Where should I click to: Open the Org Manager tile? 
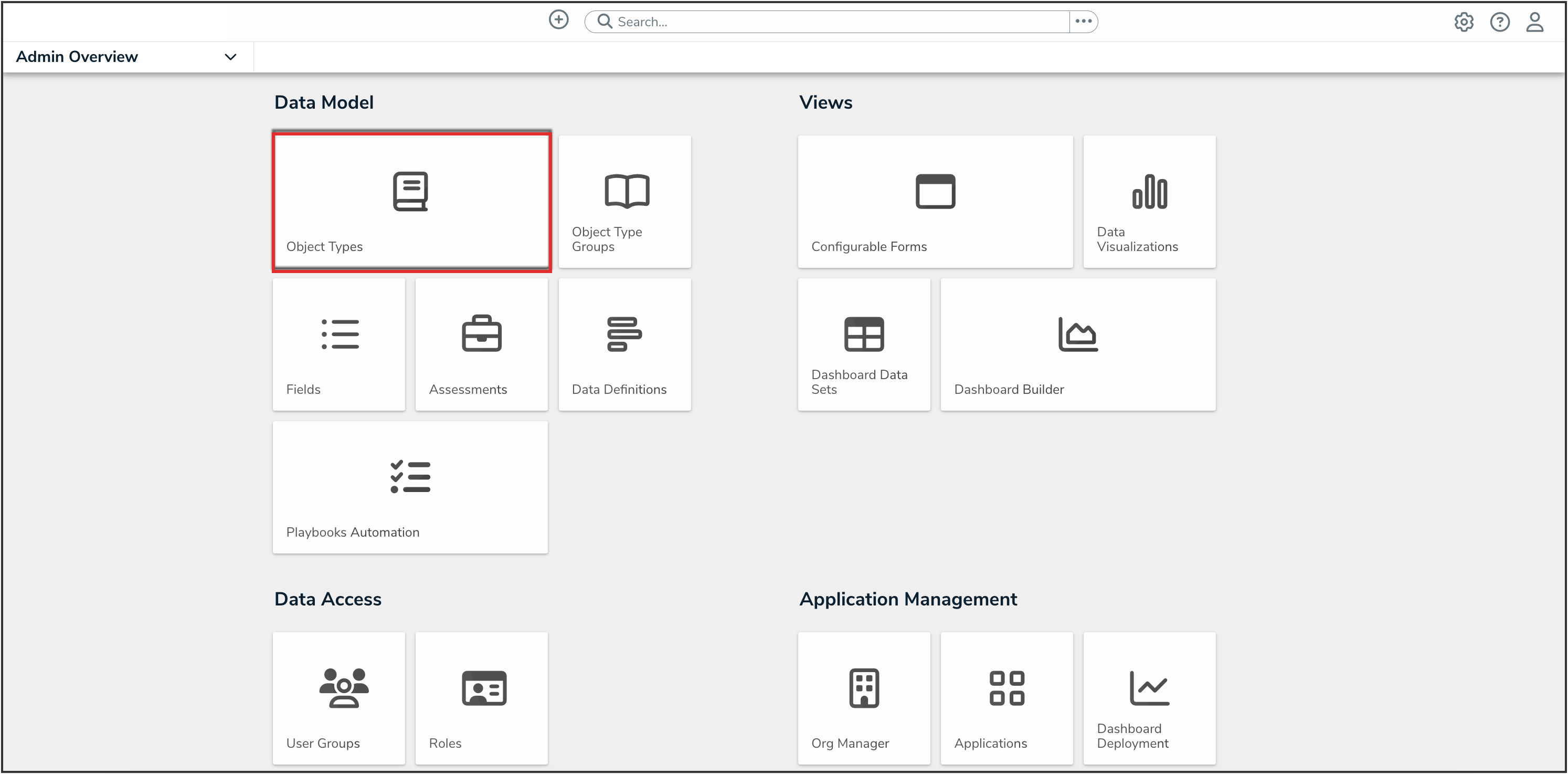pyautogui.click(x=864, y=698)
